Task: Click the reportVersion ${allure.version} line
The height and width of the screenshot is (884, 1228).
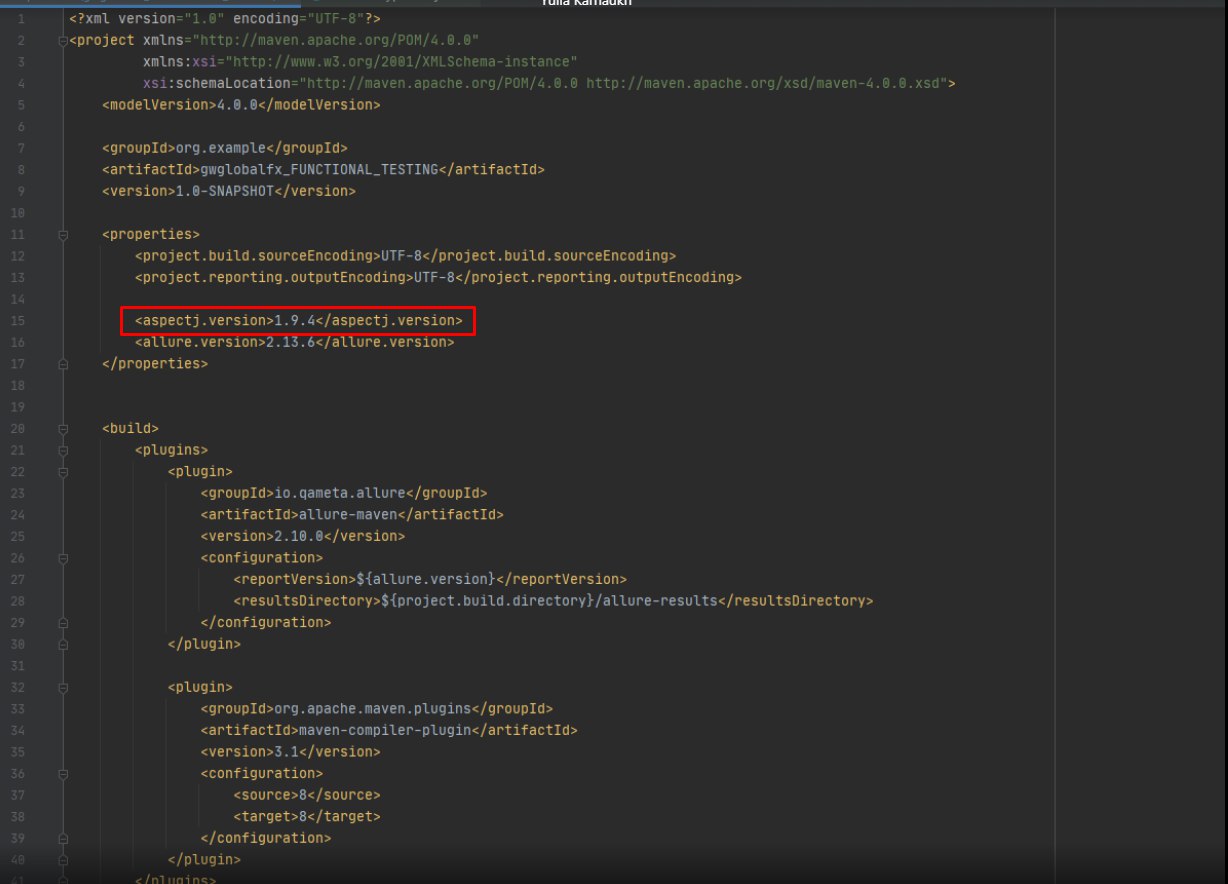Action: [430, 580]
